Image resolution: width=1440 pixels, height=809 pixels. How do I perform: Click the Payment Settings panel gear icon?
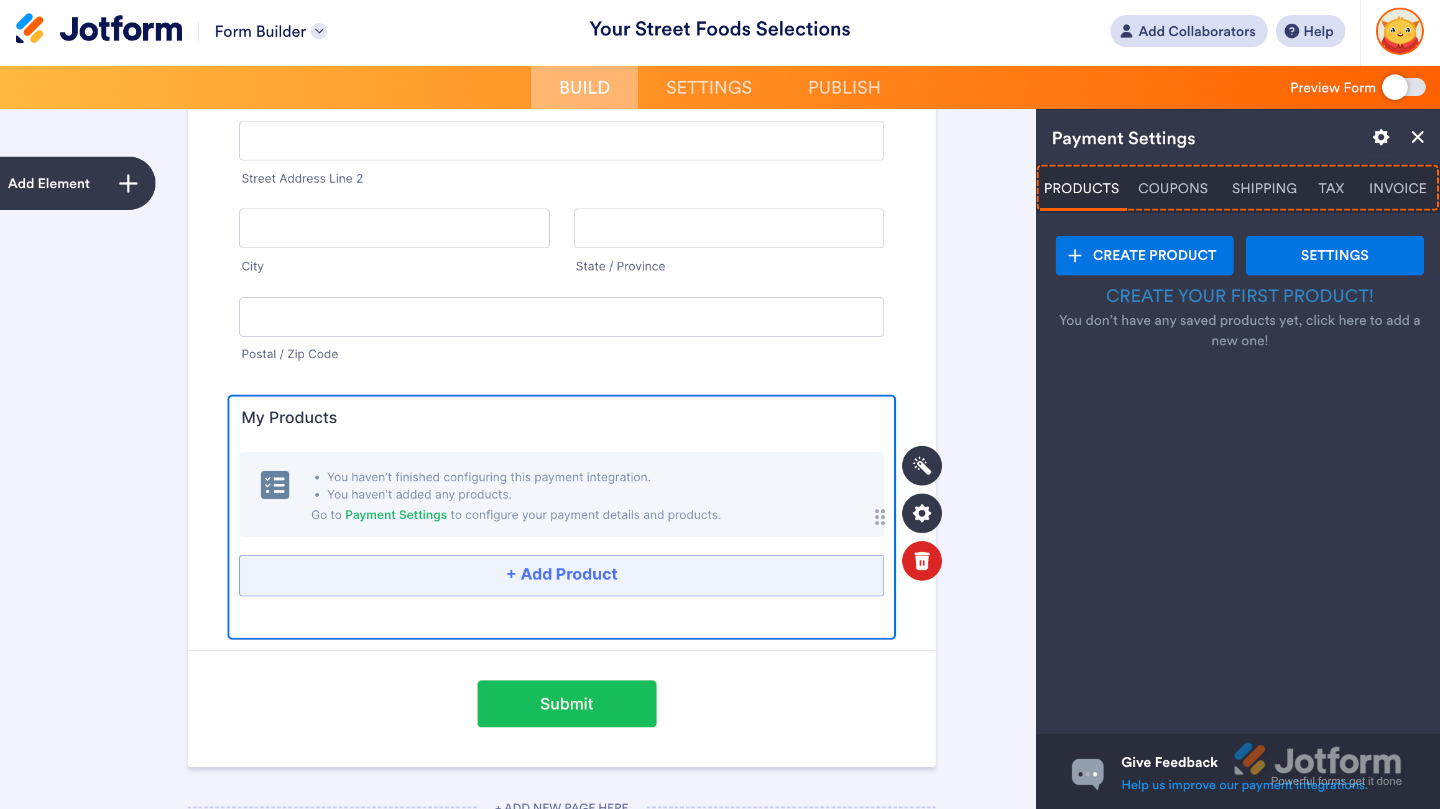point(1381,138)
